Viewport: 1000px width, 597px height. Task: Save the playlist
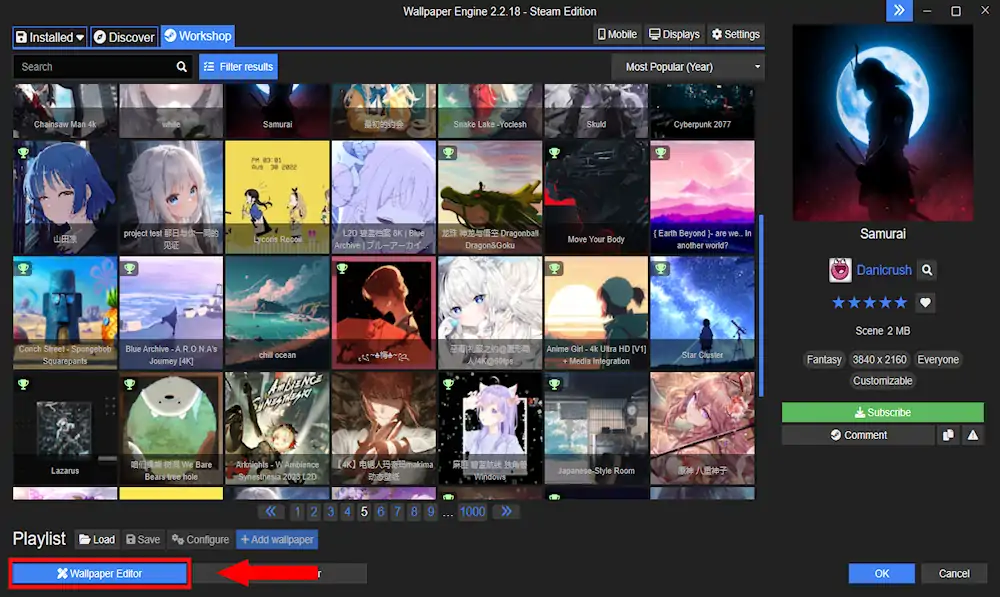pos(143,540)
